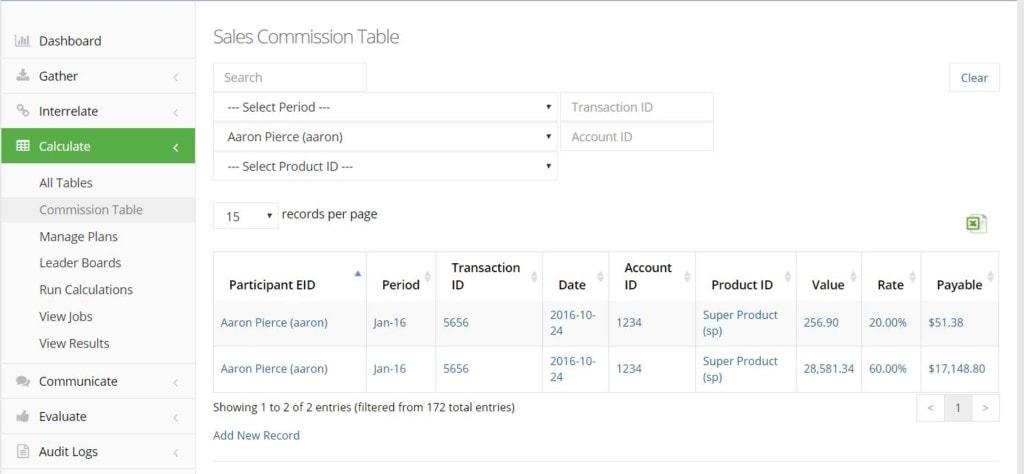Image resolution: width=1024 pixels, height=474 pixels.
Task: Click the Transaction ID filter field
Action: 637,107
